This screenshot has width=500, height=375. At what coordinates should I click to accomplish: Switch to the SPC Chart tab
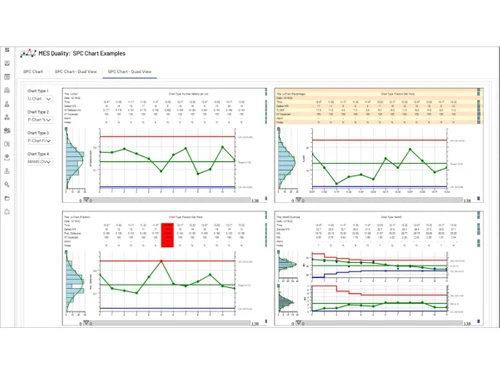33,71
